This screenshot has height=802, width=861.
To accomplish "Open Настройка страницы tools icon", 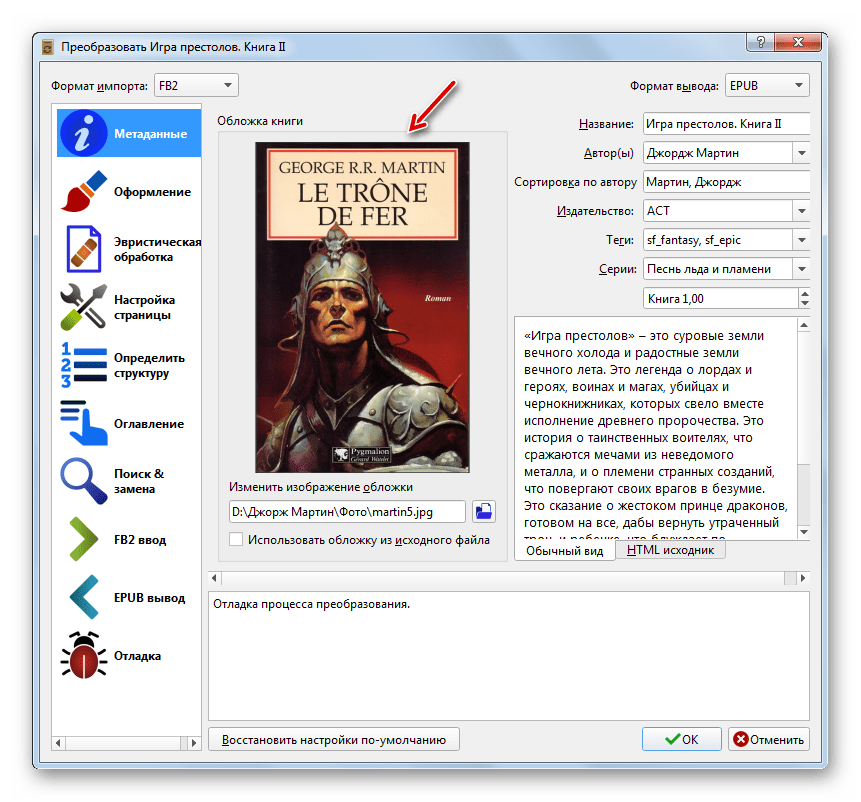I will coord(83,307).
